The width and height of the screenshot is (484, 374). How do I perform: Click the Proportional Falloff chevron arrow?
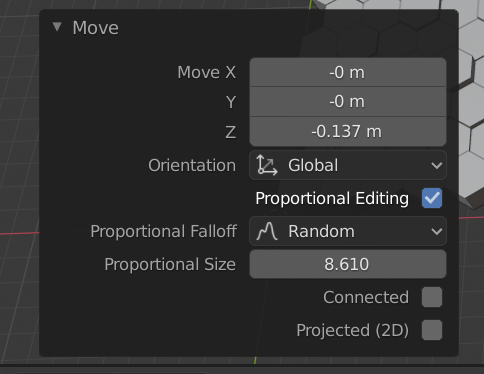(x=436, y=231)
